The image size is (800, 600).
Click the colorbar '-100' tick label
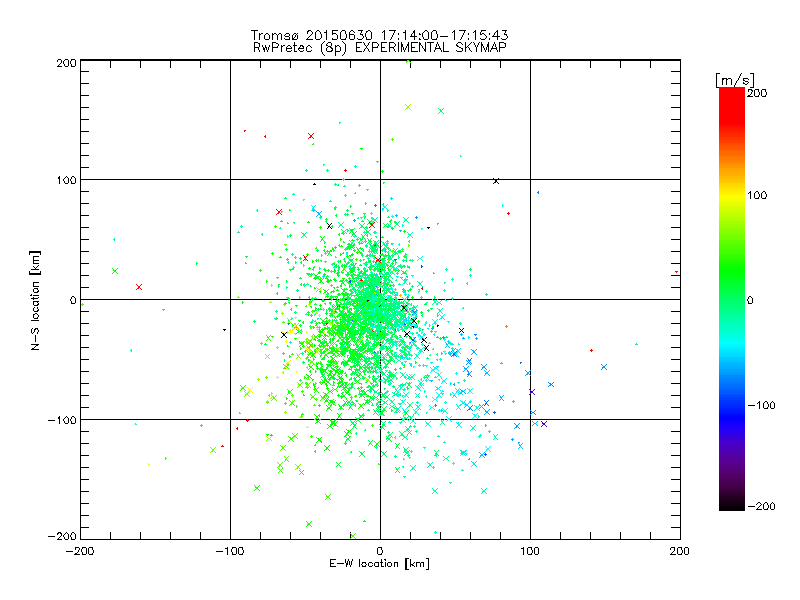[761, 406]
